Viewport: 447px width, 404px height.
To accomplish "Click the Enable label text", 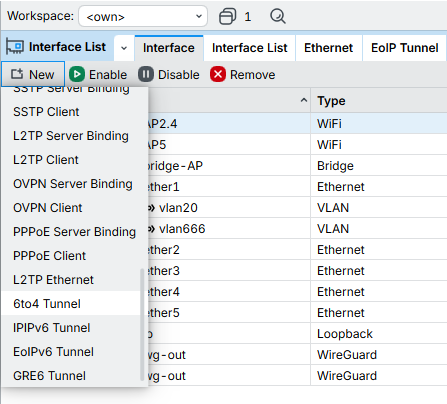I will point(108,75).
